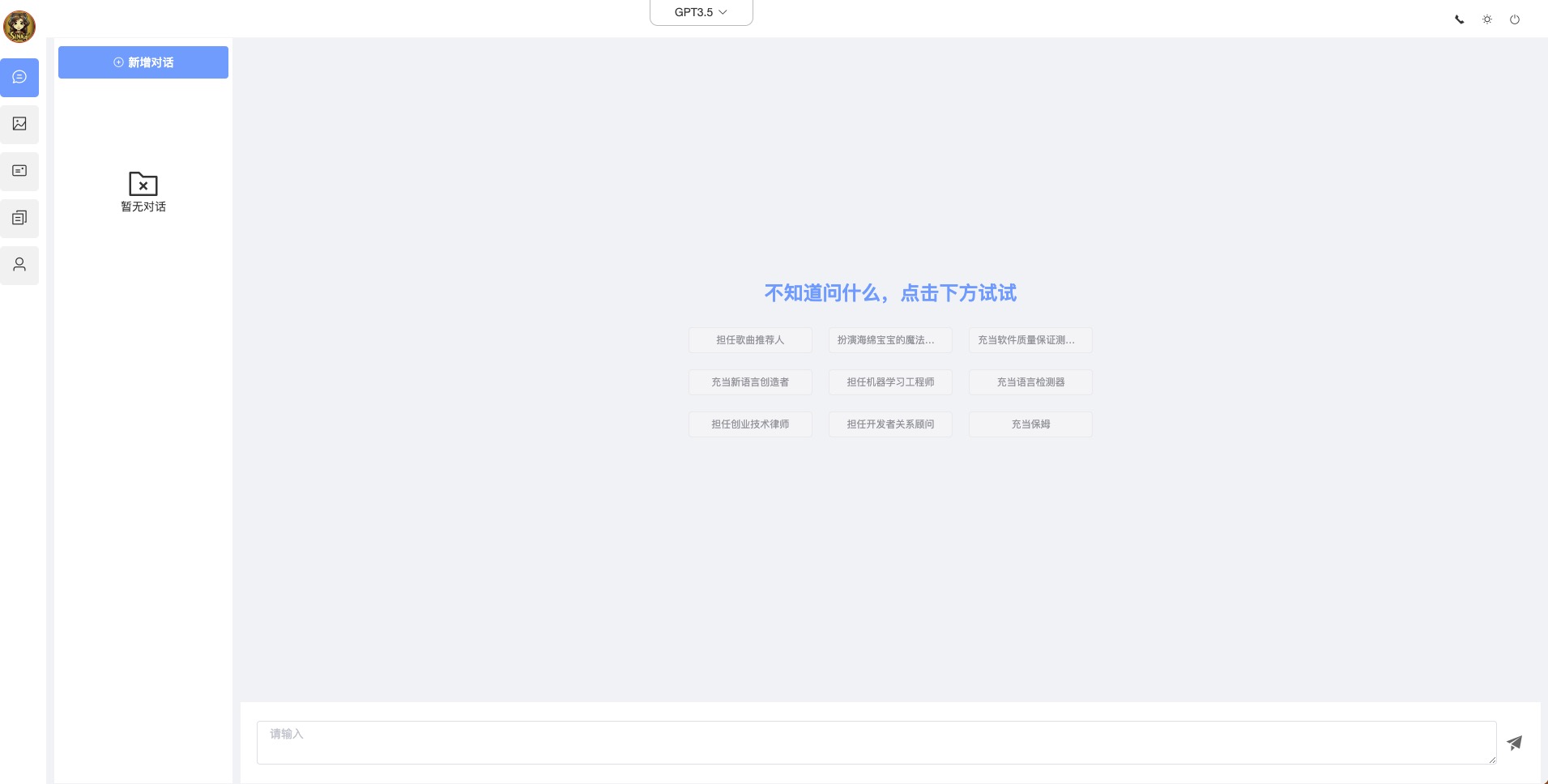Open the templates collection icon in sidebar
Image resolution: width=1548 pixels, height=784 pixels.
coord(19,218)
